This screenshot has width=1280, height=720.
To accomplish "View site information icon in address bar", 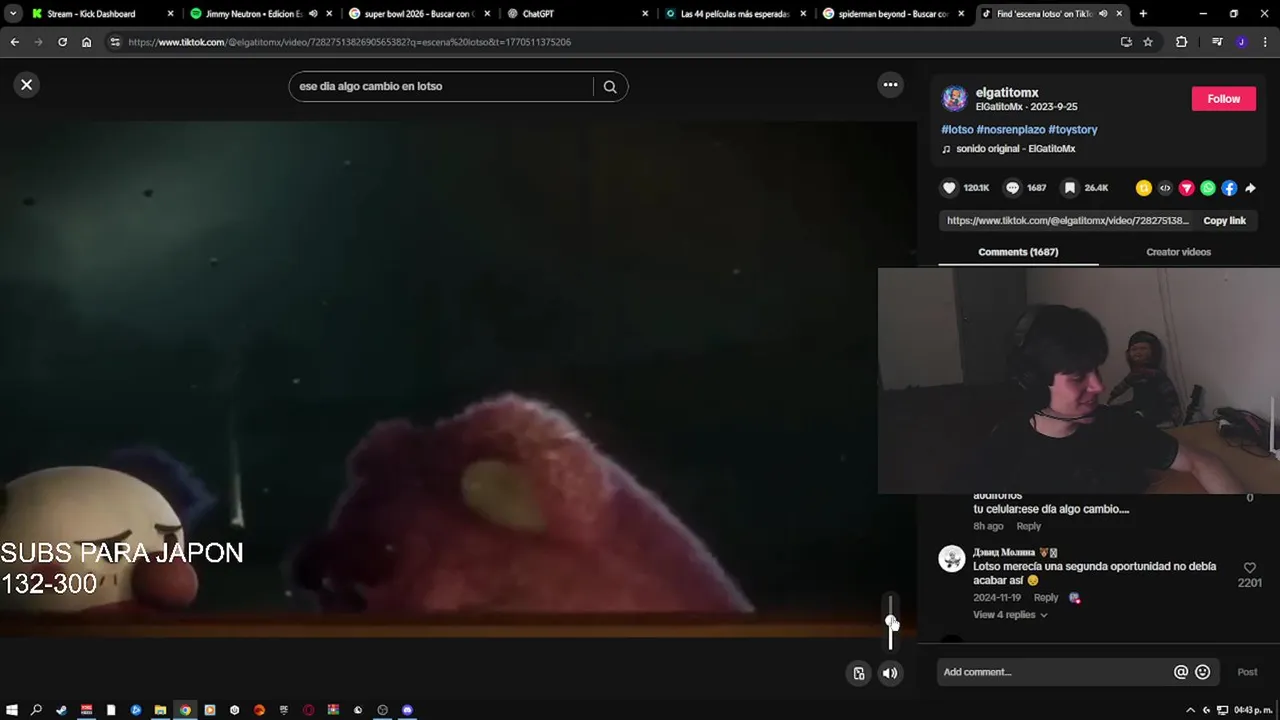I will (x=115, y=42).
